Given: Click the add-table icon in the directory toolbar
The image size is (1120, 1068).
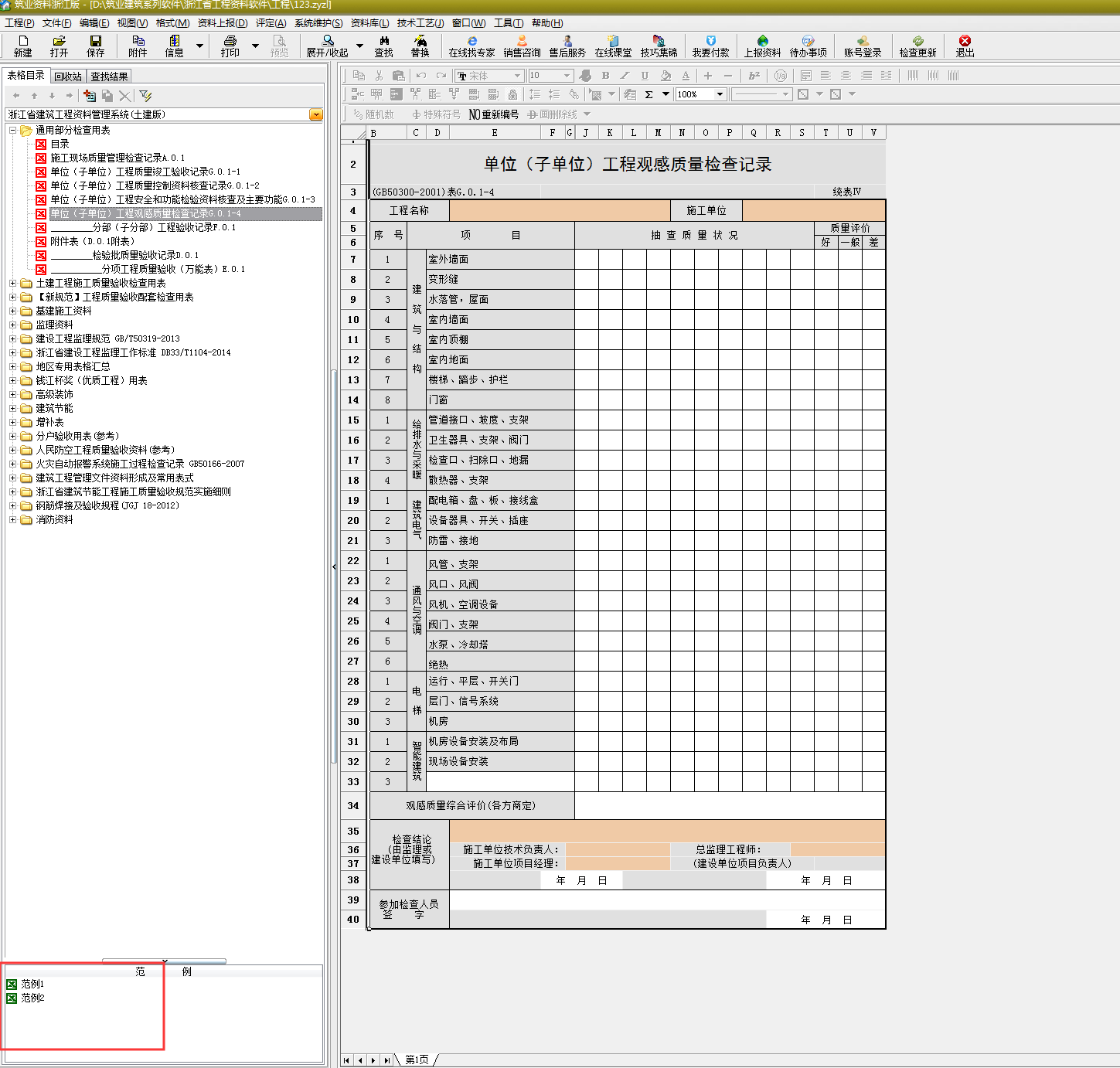Looking at the screenshot, I should tap(90, 96).
